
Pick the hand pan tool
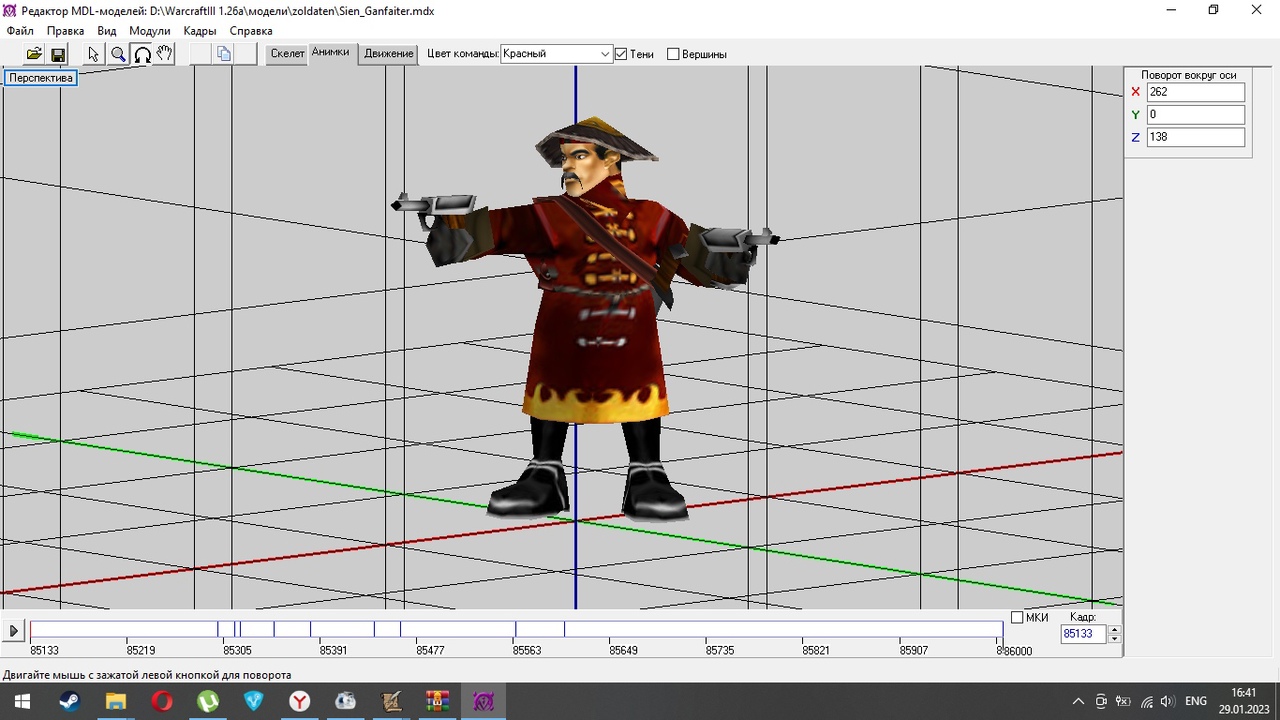pyautogui.click(x=165, y=54)
